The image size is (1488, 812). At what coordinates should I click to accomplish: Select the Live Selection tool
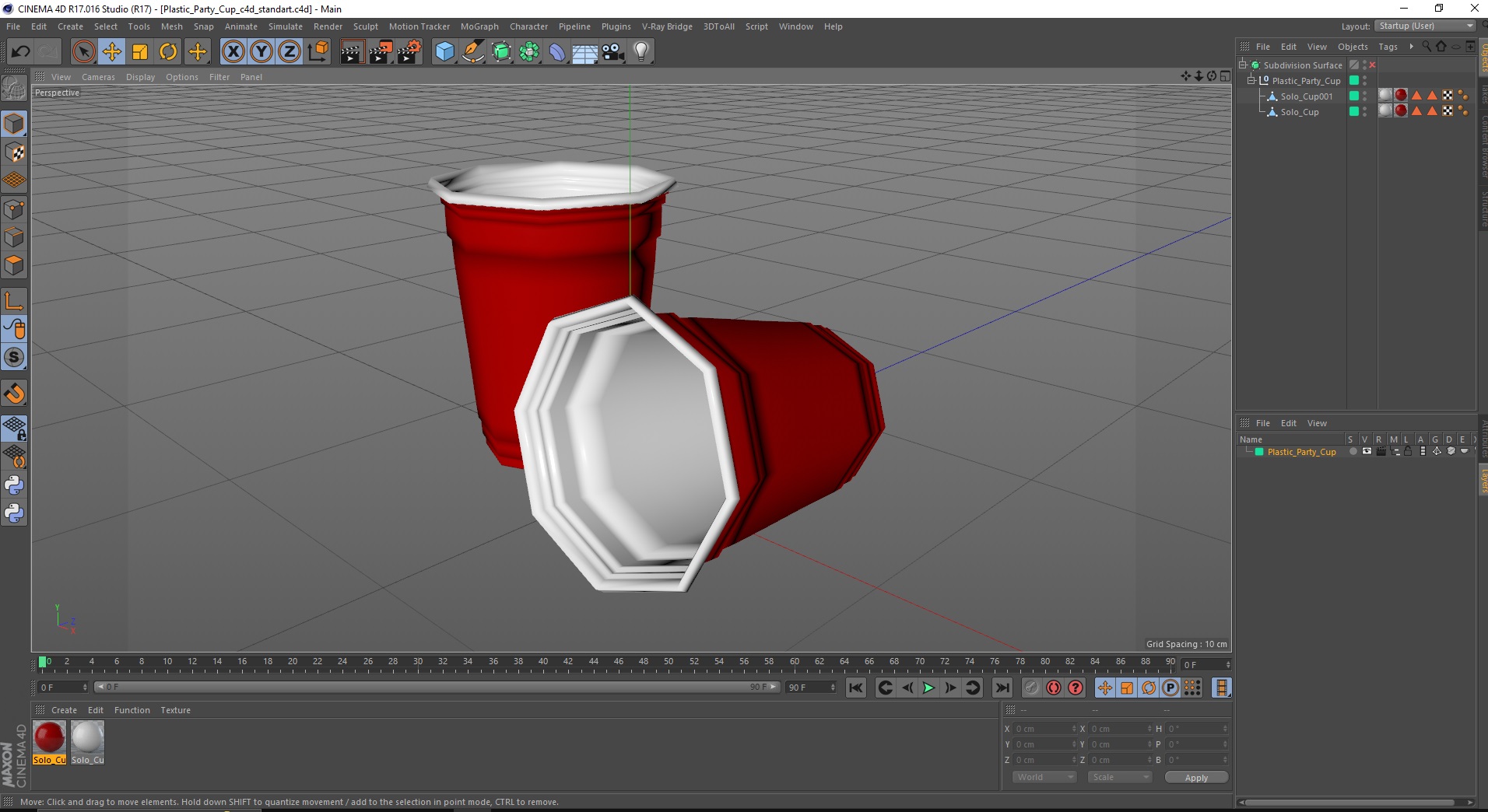[83, 52]
